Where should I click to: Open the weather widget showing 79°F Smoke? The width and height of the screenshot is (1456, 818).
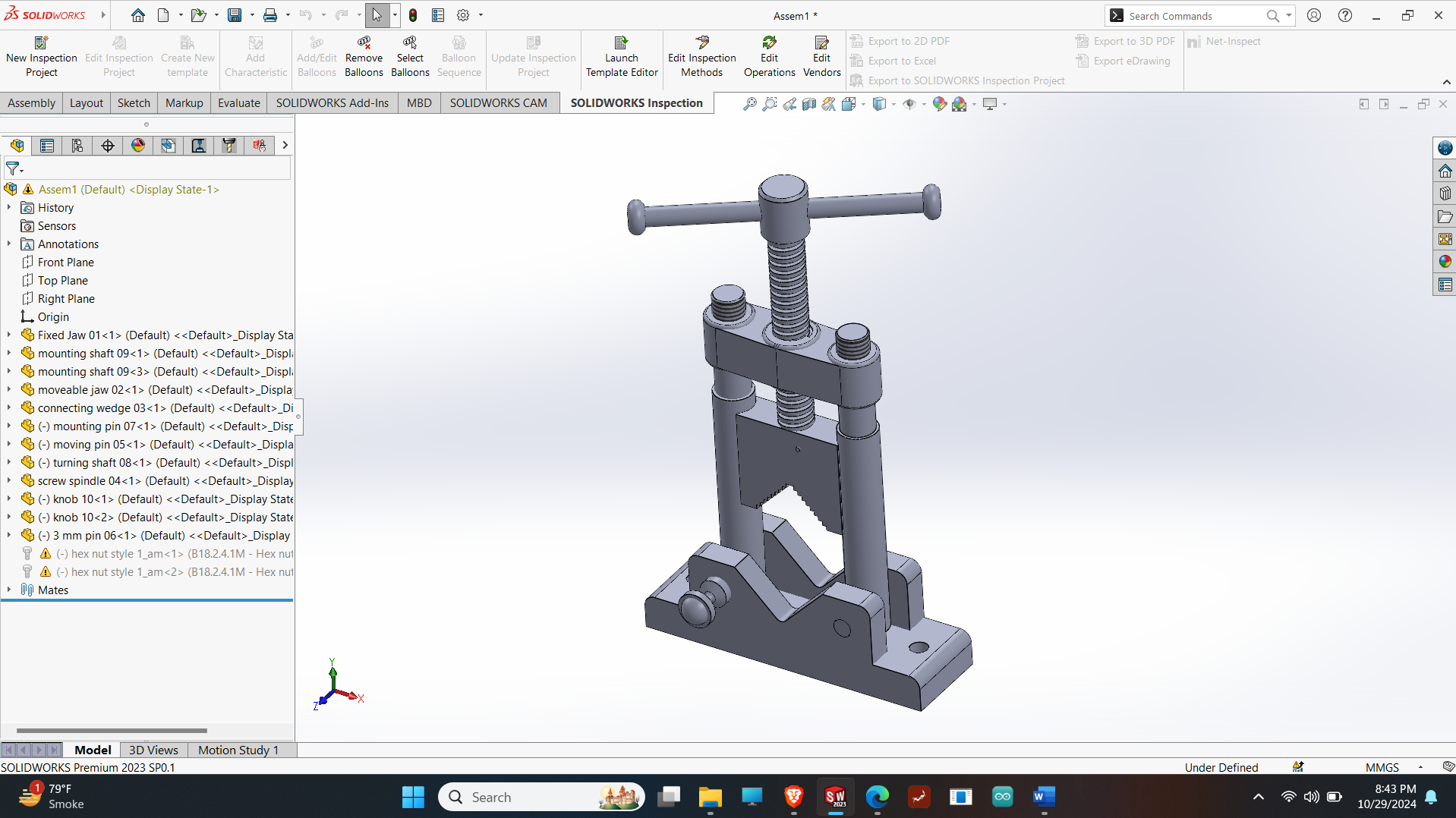[x=52, y=797]
